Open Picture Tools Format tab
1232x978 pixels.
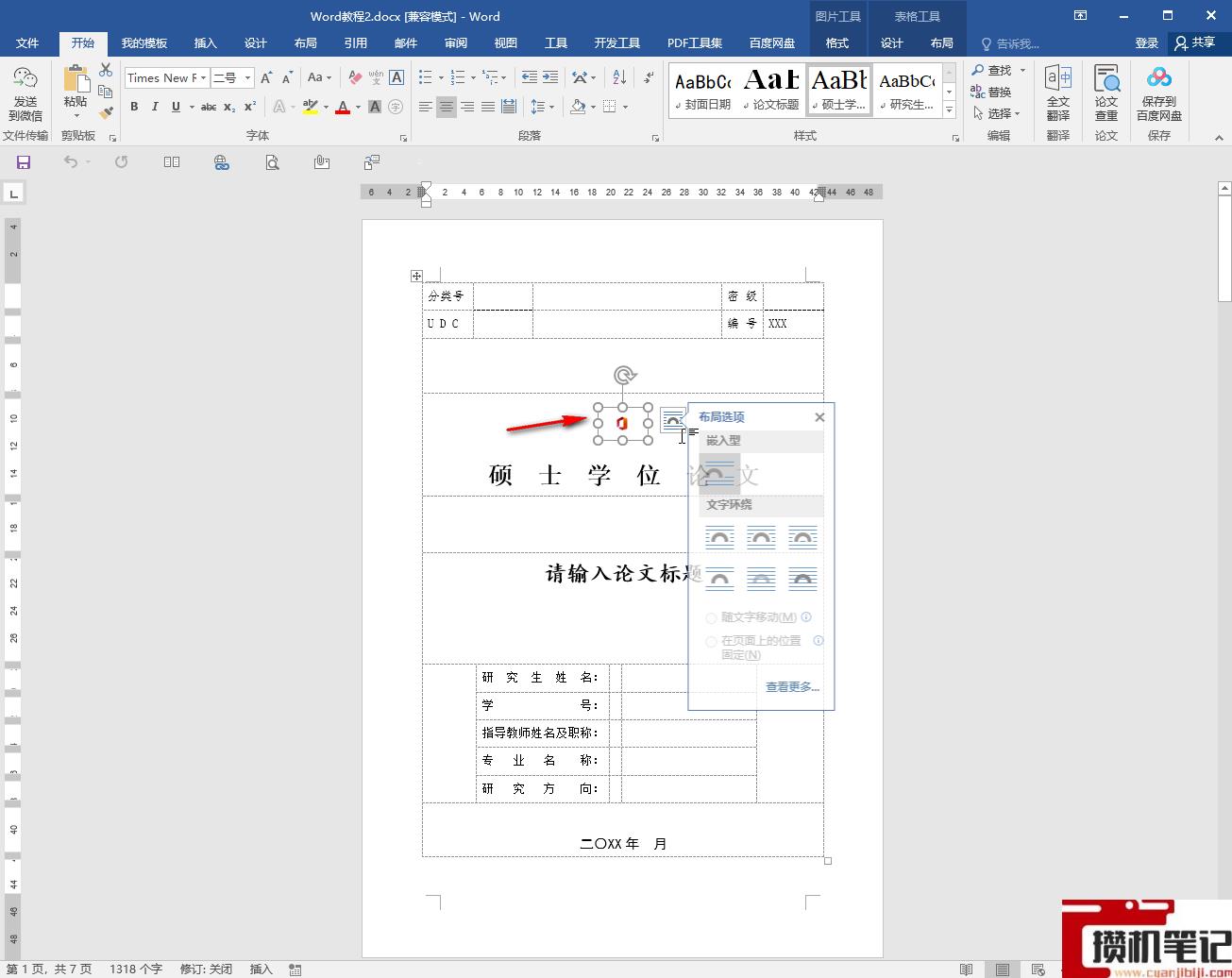[837, 43]
